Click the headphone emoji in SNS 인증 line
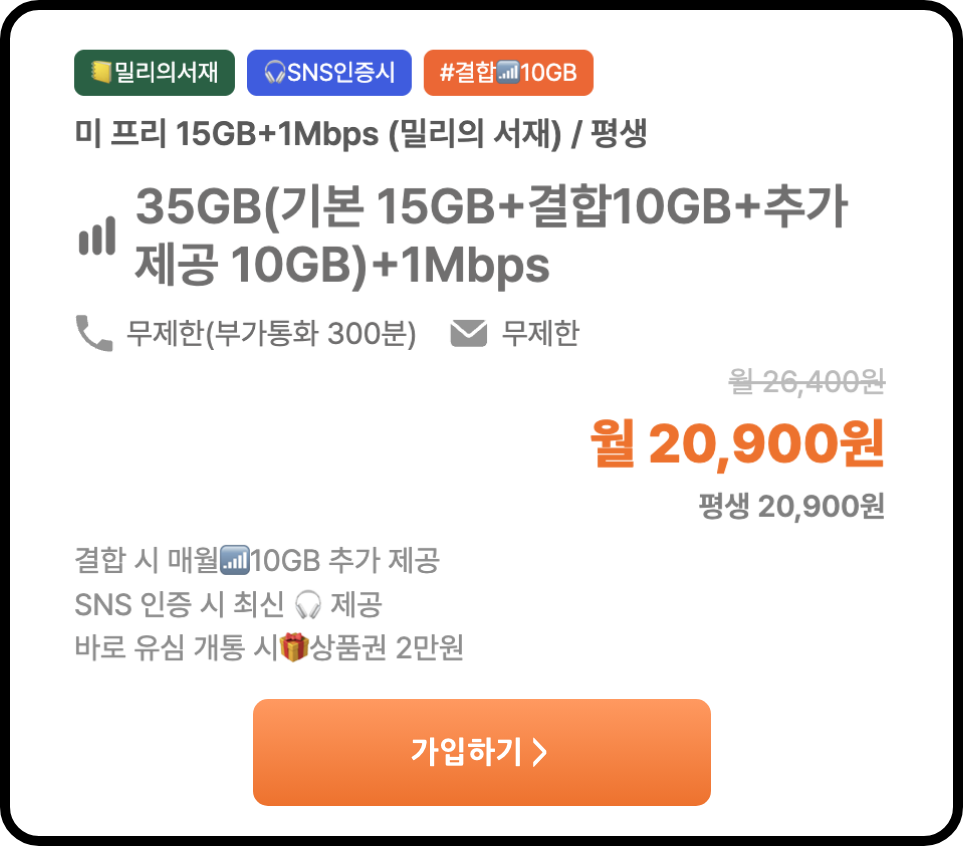The width and height of the screenshot is (963, 846). click(x=308, y=604)
